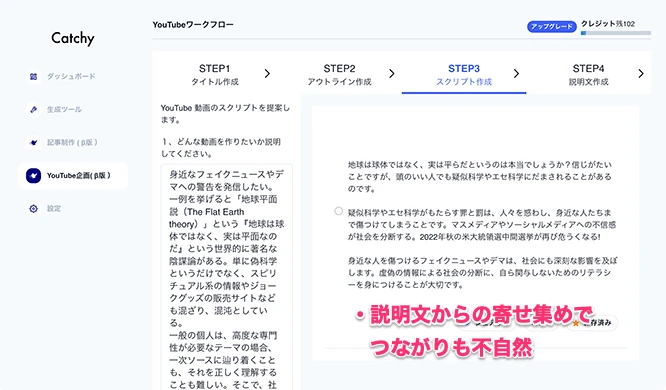Viewport: 666px width, 390px height.
Task: Select the STEP3 スクリプト作成 tab
Action: [464, 74]
